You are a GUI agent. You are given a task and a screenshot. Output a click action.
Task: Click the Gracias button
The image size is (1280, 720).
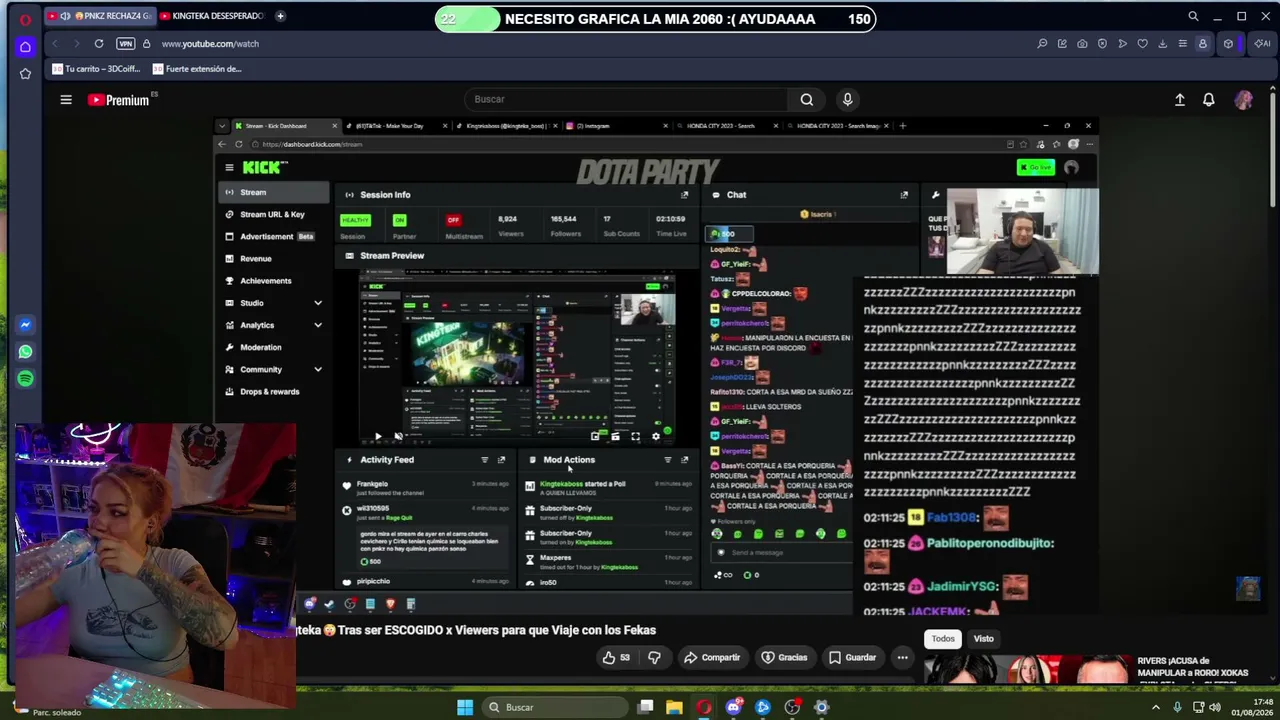[x=785, y=658]
